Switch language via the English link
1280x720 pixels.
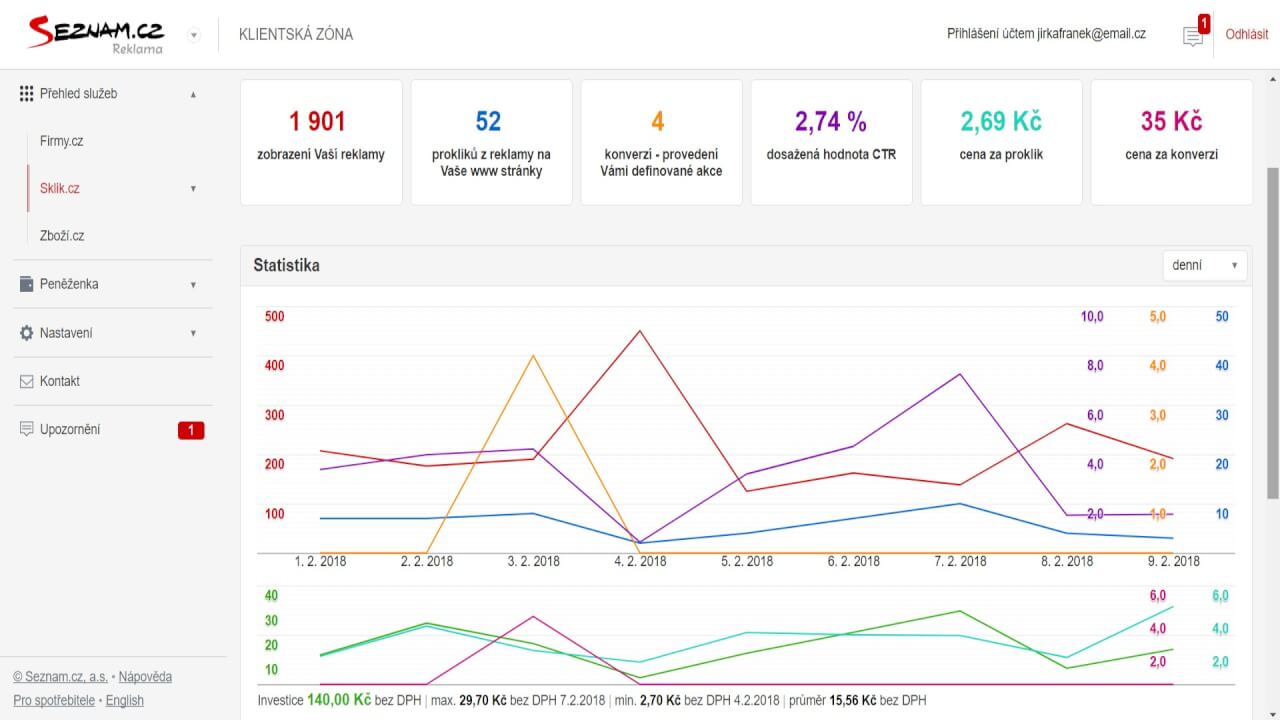[125, 701]
